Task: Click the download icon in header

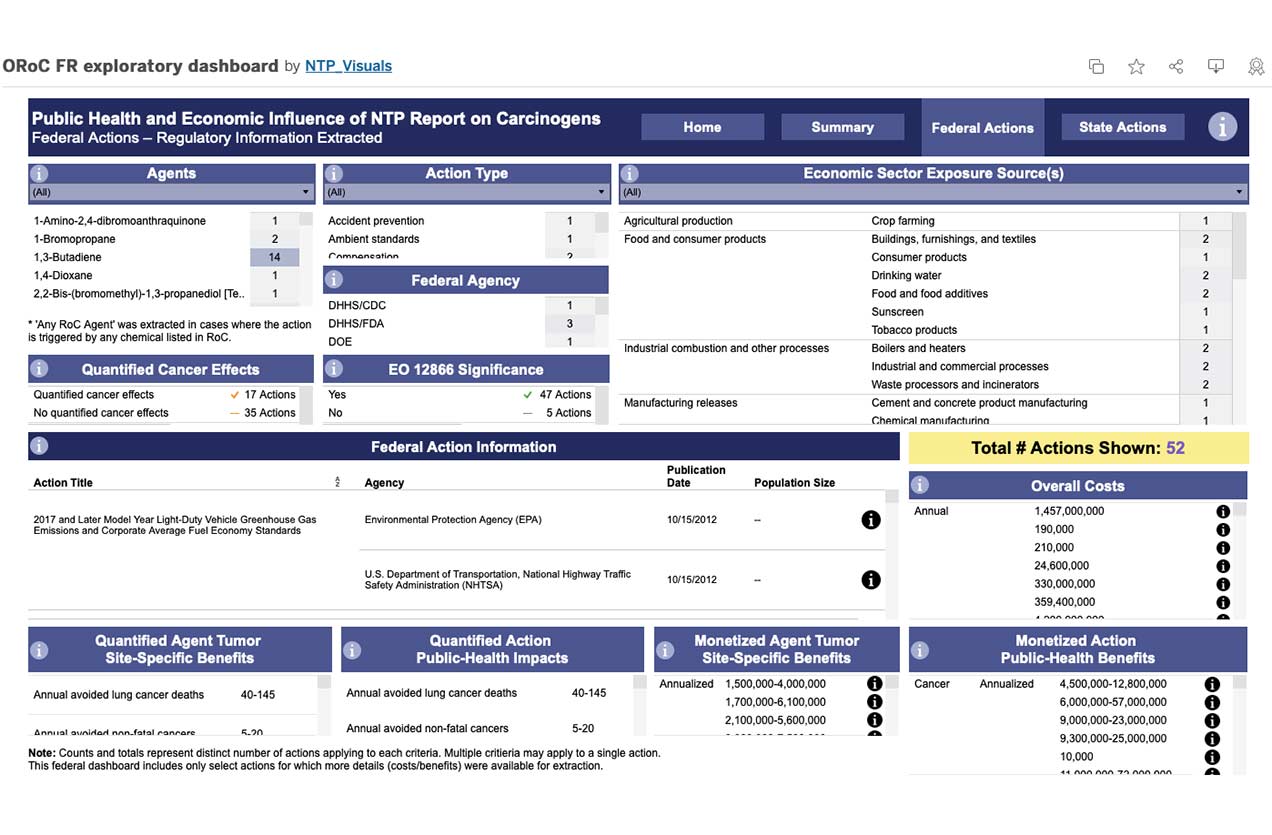Action: click(x=1216, y=66)
